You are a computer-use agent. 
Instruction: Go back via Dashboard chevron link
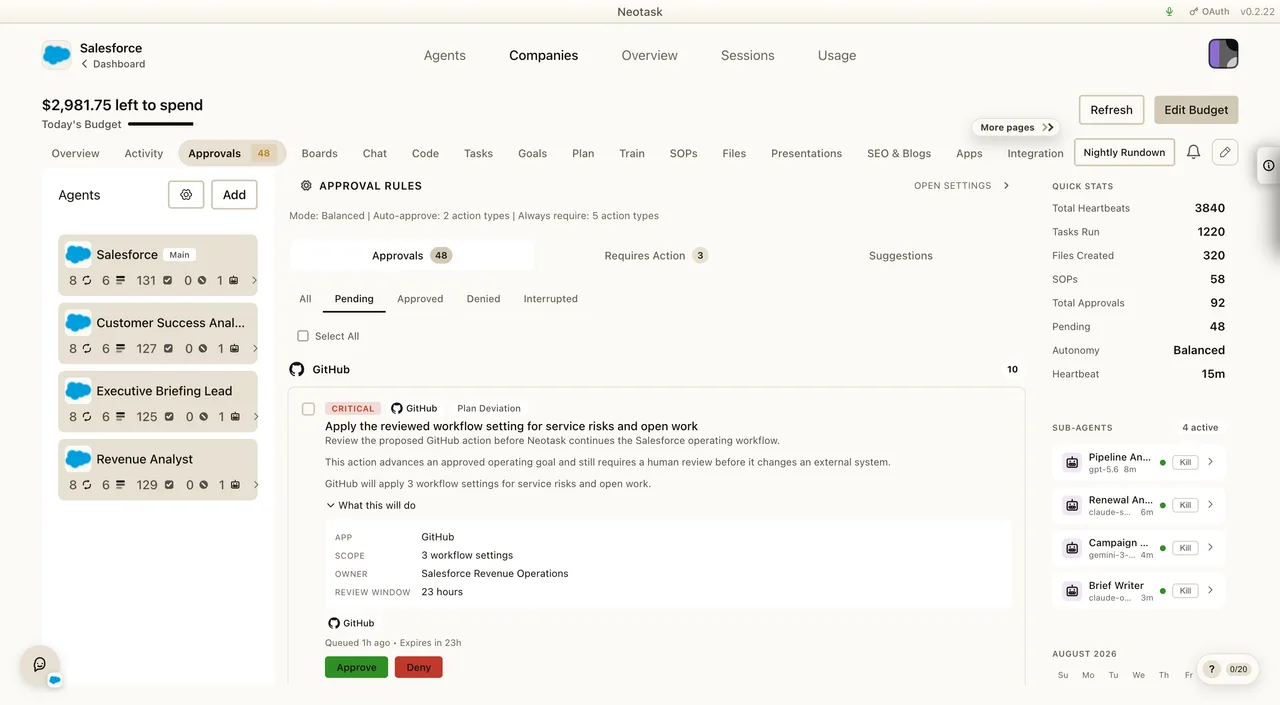[x=113, y=64]
